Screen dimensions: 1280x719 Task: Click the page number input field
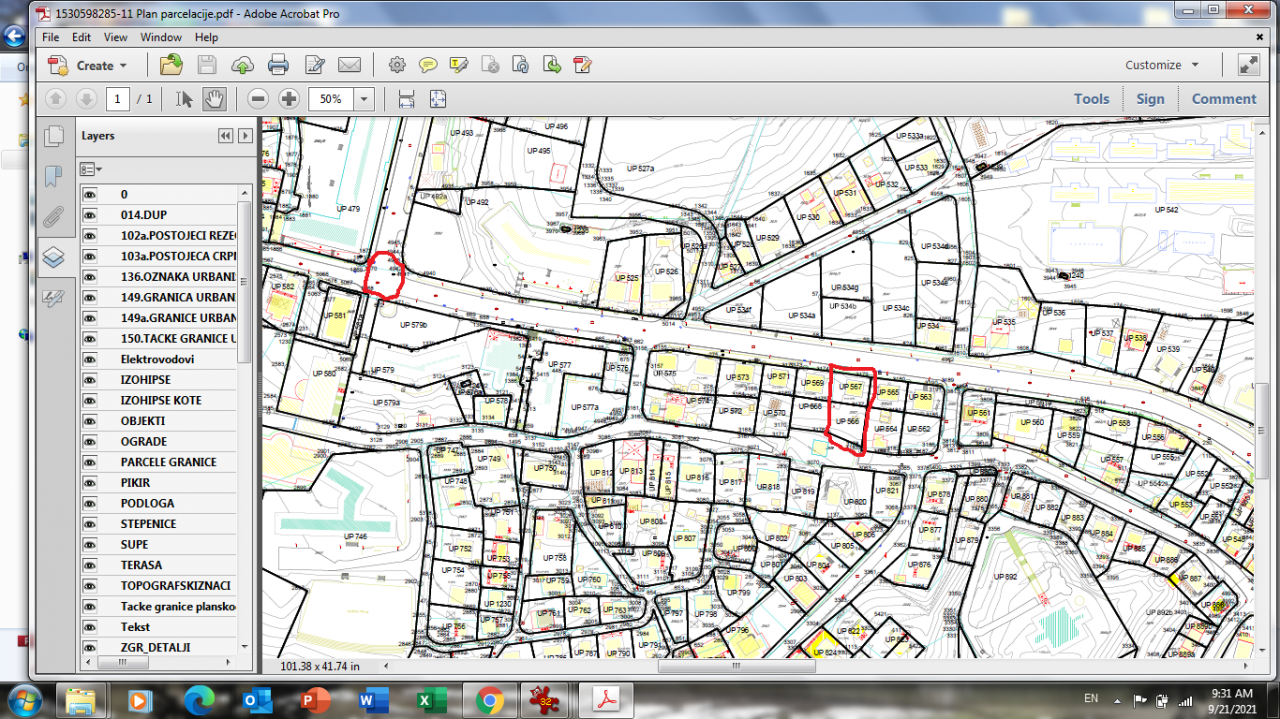pos(119,98)
